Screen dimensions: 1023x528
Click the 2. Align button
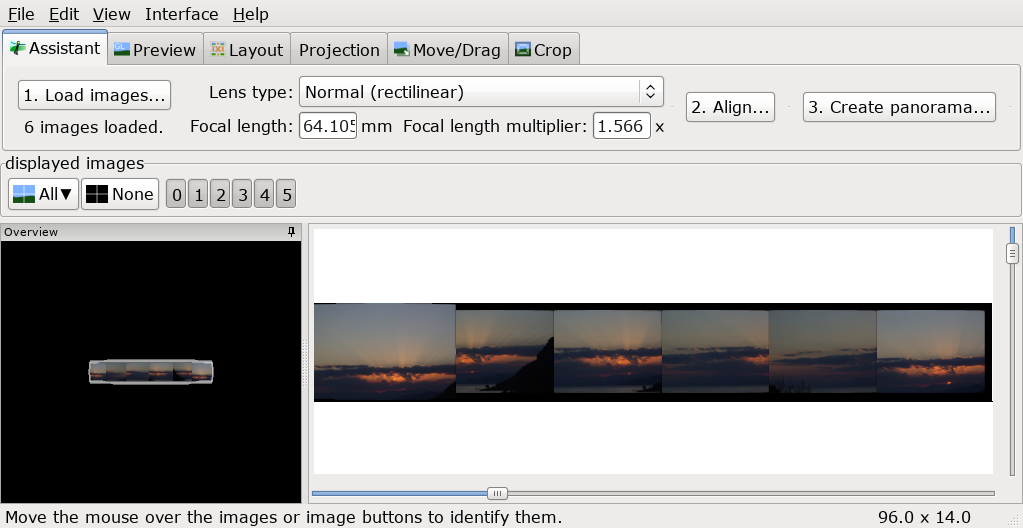pyautogui.click(x=730, y=107)
